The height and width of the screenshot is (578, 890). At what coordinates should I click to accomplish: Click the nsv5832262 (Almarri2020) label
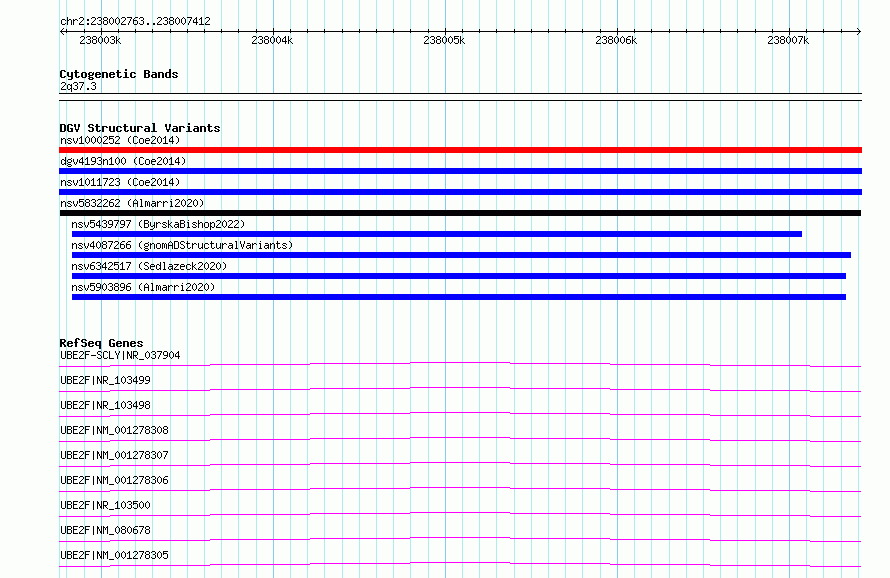[x=132, y=203]
